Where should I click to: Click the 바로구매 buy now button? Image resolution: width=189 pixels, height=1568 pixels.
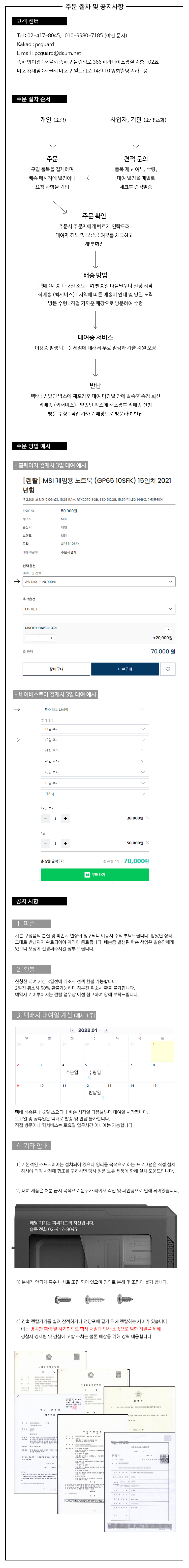124,669
